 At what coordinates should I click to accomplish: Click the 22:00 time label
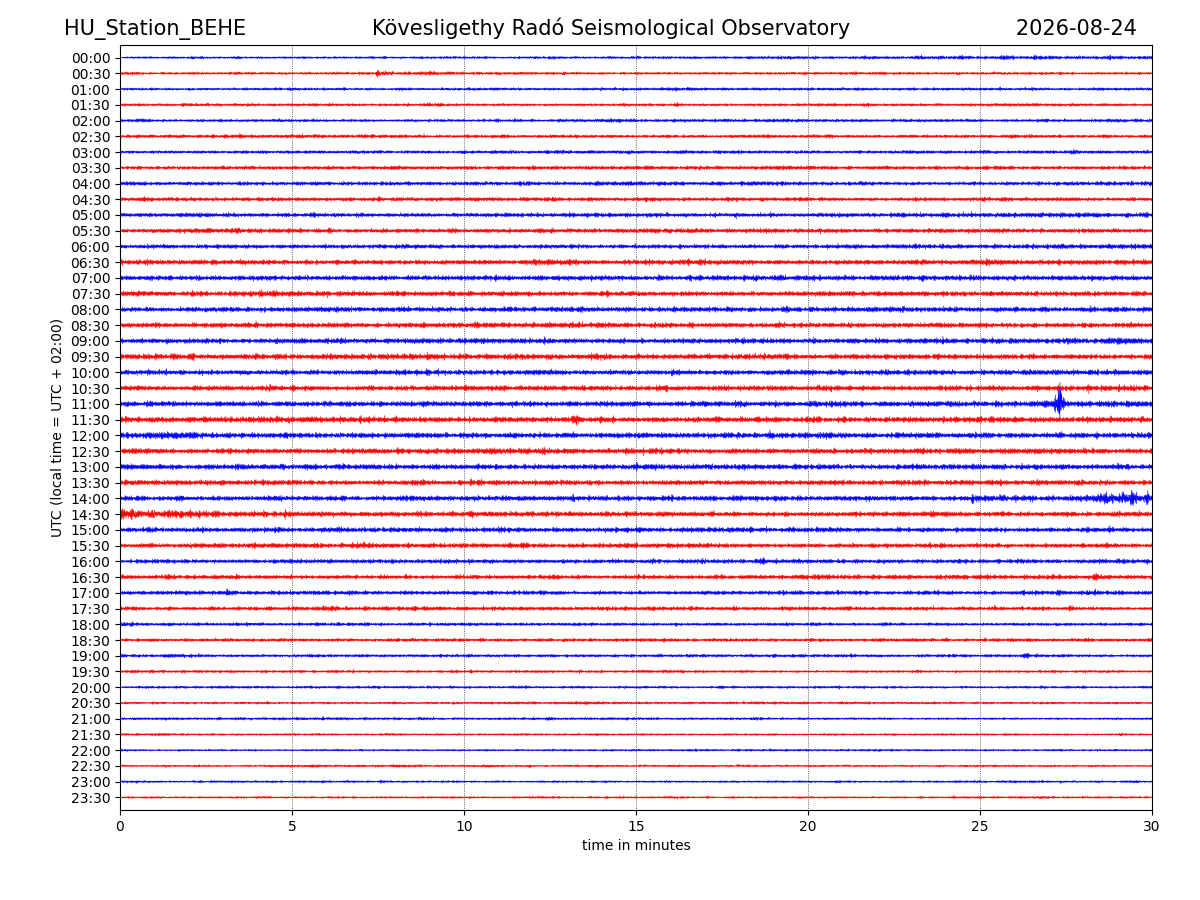pos(91,751)
